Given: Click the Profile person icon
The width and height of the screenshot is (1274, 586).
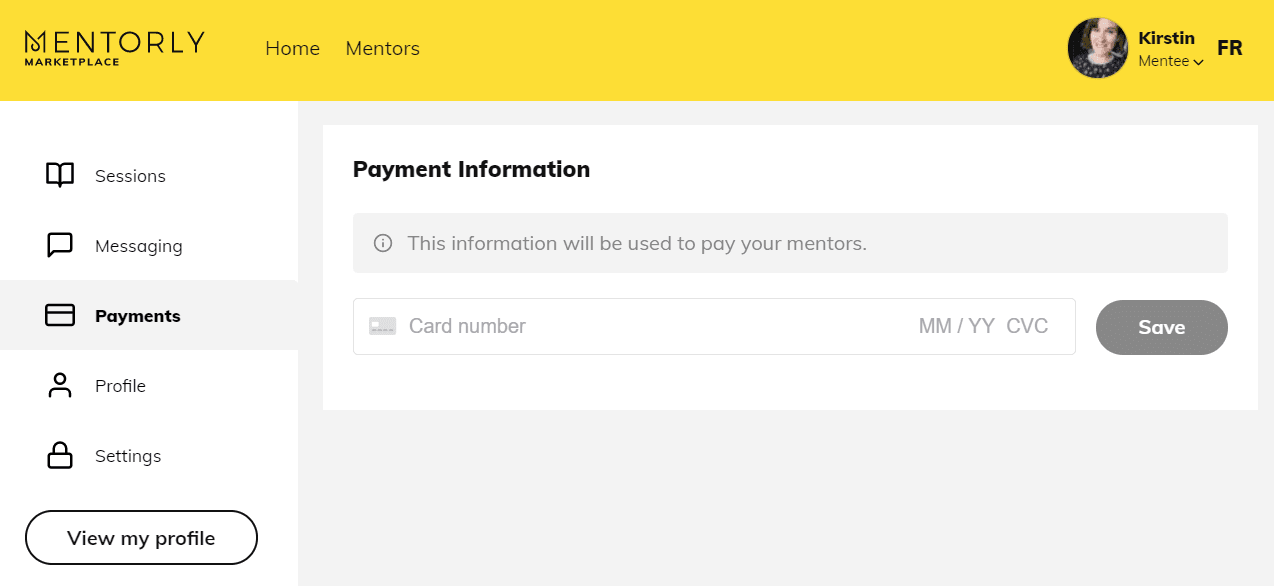Looking at the screenshot, I should click(60, 386).
